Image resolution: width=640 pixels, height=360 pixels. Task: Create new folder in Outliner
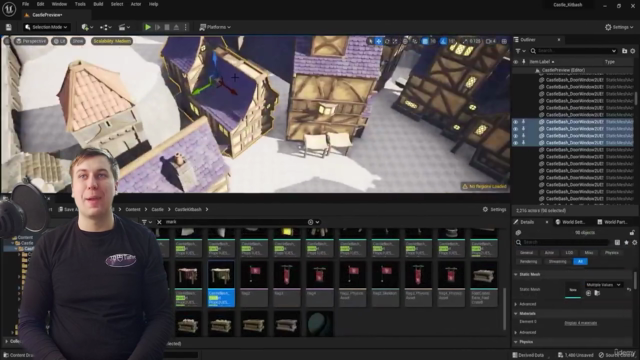[x=624, y=51]
